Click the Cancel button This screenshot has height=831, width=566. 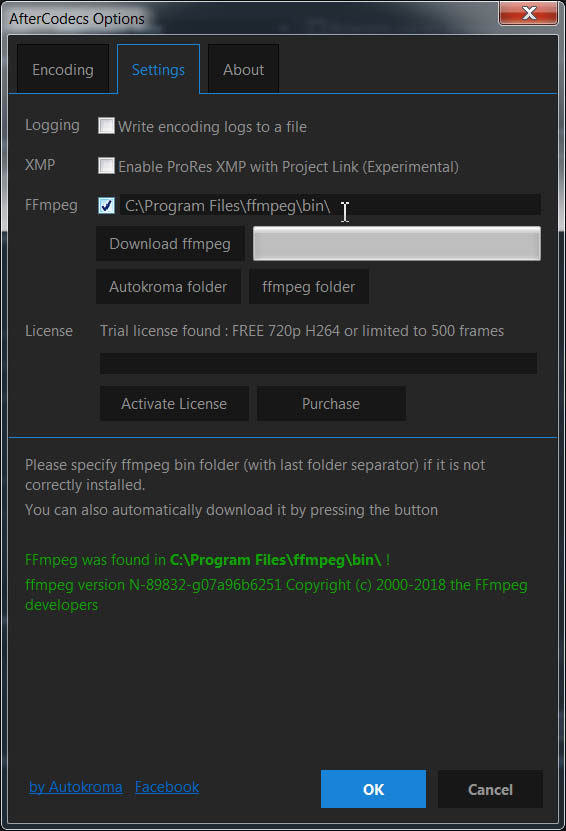tap(490, 789)
